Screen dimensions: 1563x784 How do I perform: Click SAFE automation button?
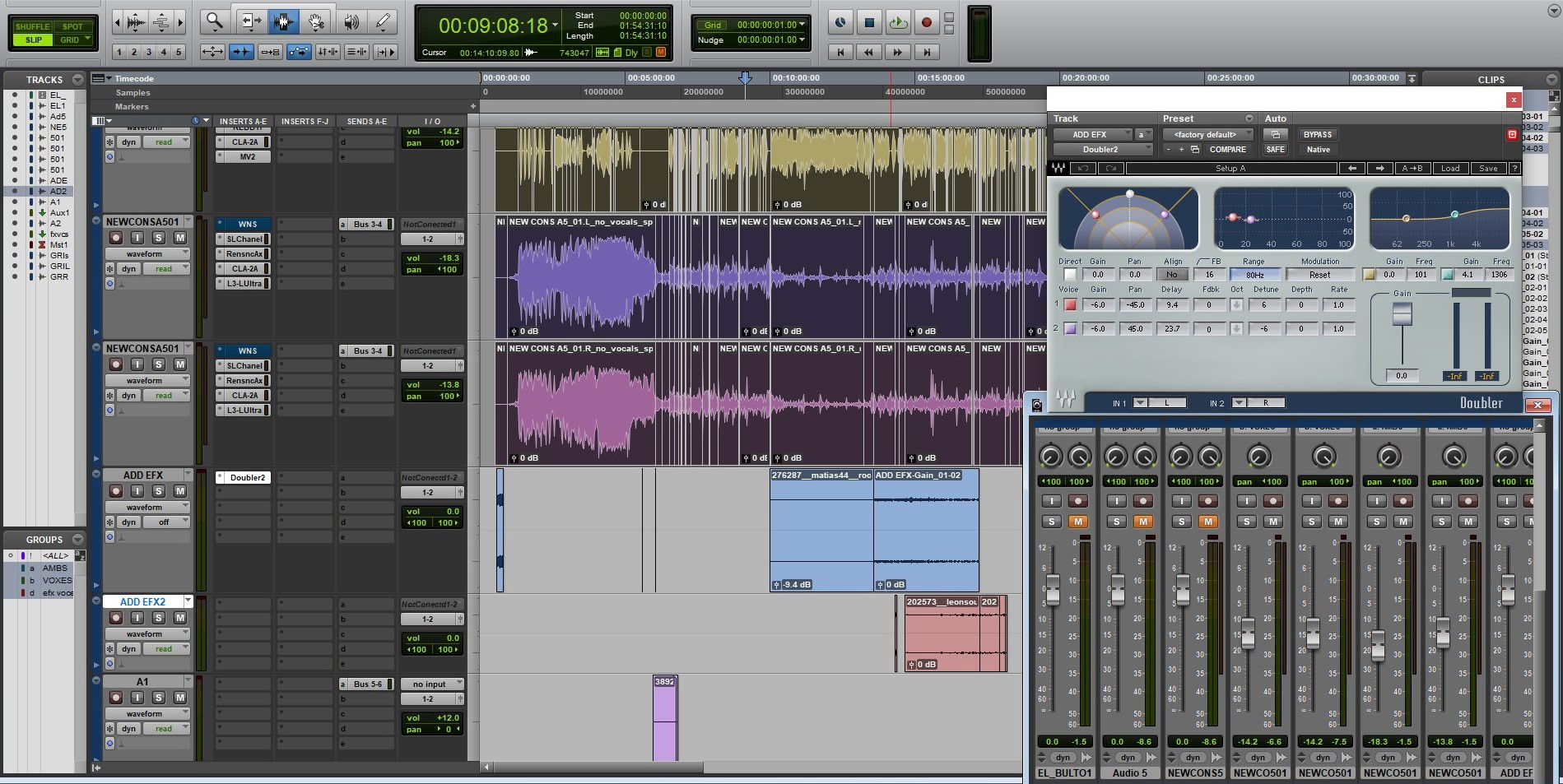(x=1275, y=150)
